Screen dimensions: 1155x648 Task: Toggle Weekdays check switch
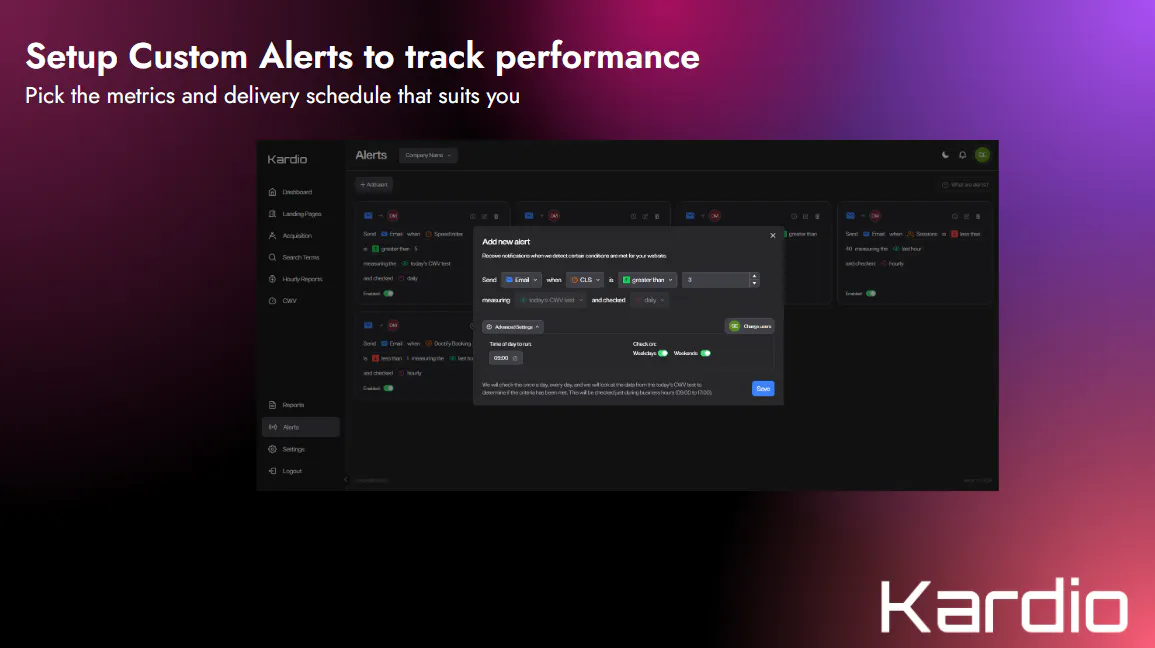663,353
